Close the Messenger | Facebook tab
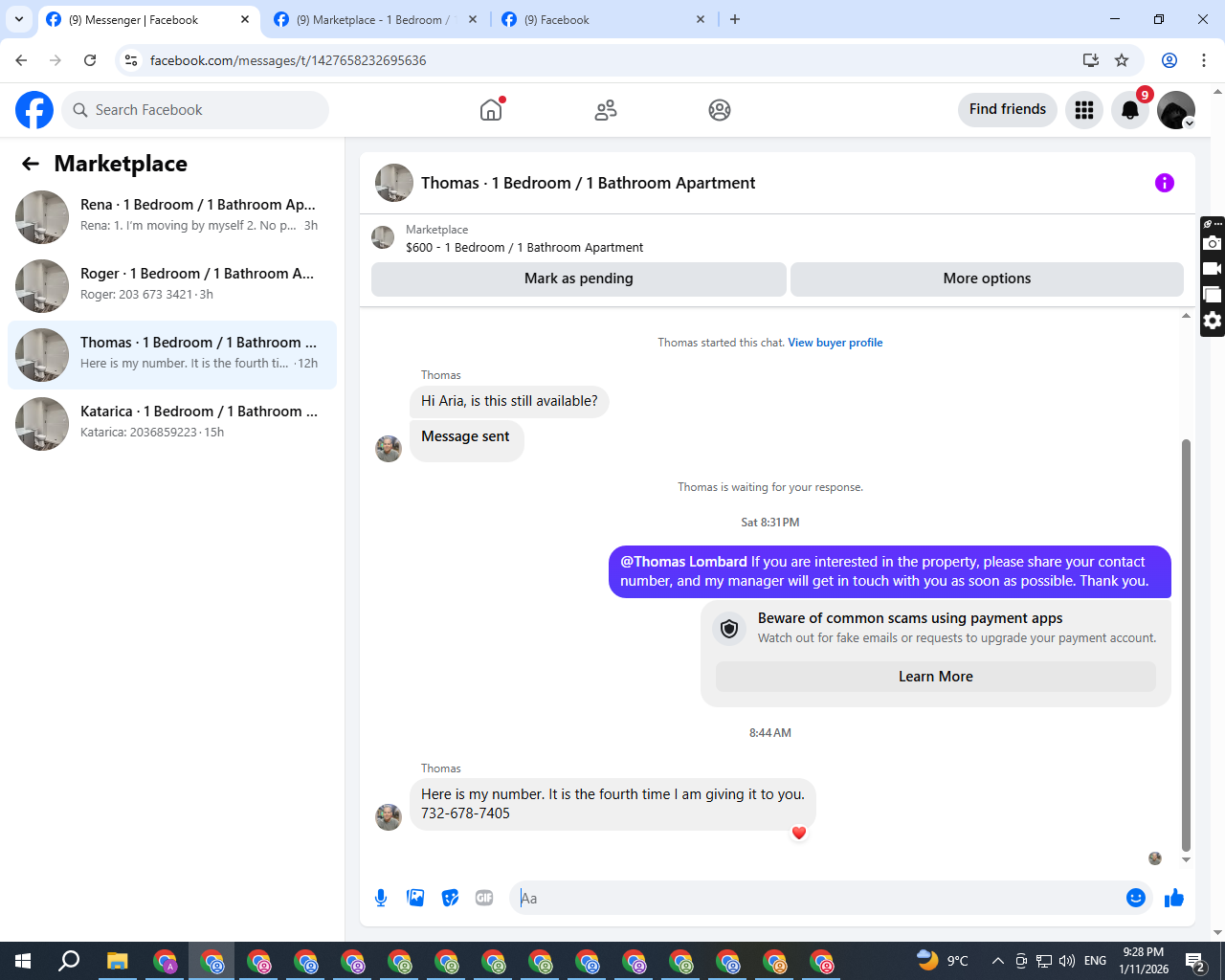The width and height of the screenshot is (1225, 980). coord(245,19)
